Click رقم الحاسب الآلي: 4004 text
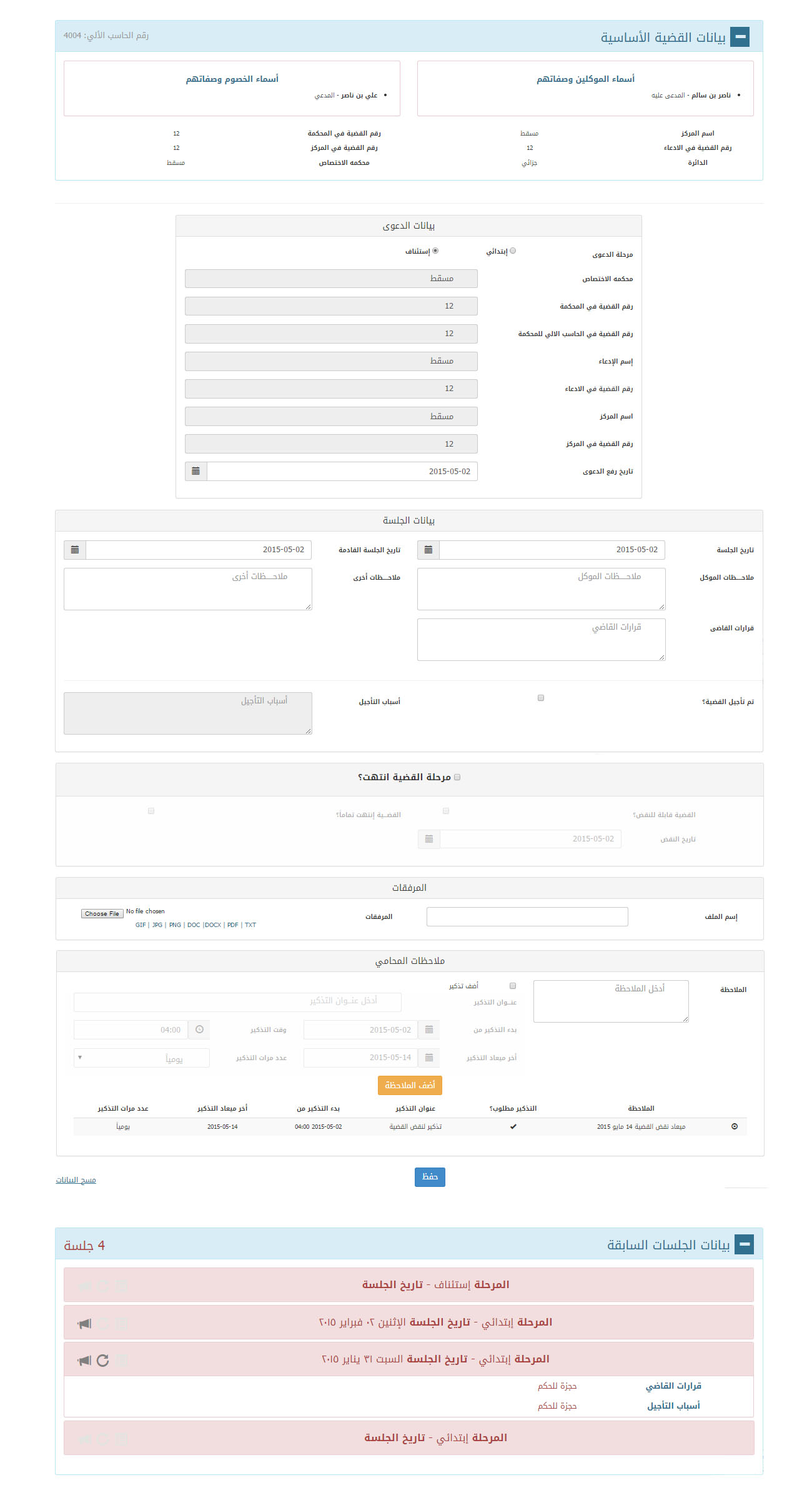Image resolution: width=812 pixels, height=1498 pixels. click(106, 36)
